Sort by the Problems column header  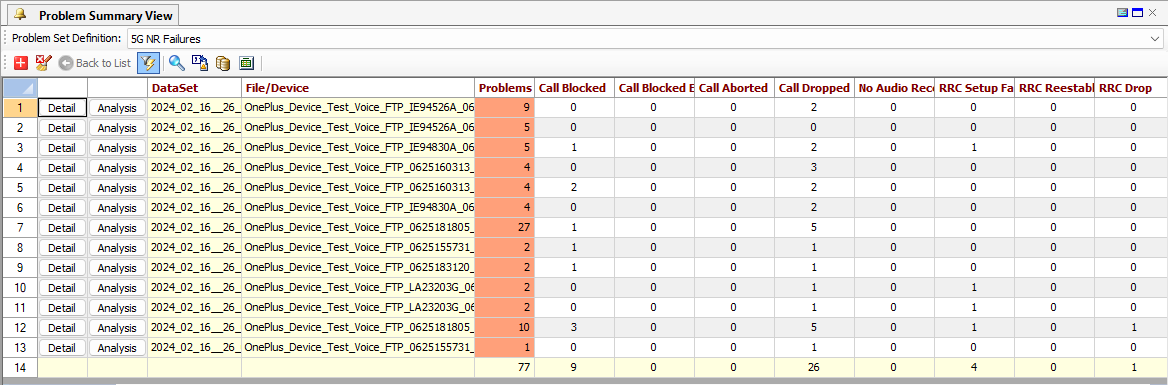[504, 88]
